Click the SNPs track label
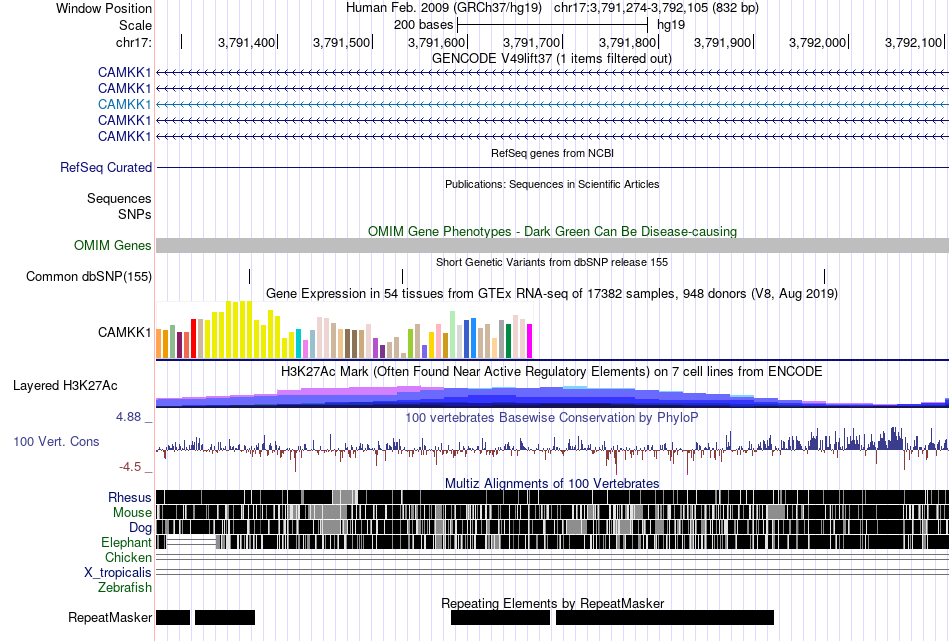The width and height of the screenshot is (950, 641). pos(135,214)
